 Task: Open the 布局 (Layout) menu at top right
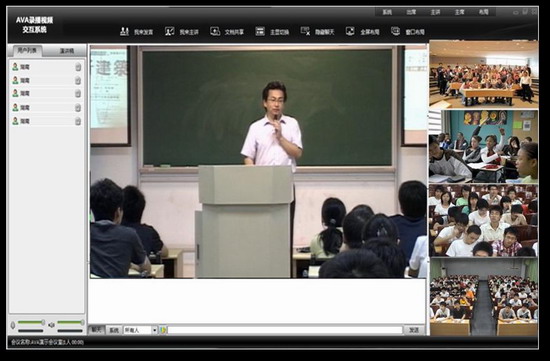pyautogui.click(x=483, y=12)
